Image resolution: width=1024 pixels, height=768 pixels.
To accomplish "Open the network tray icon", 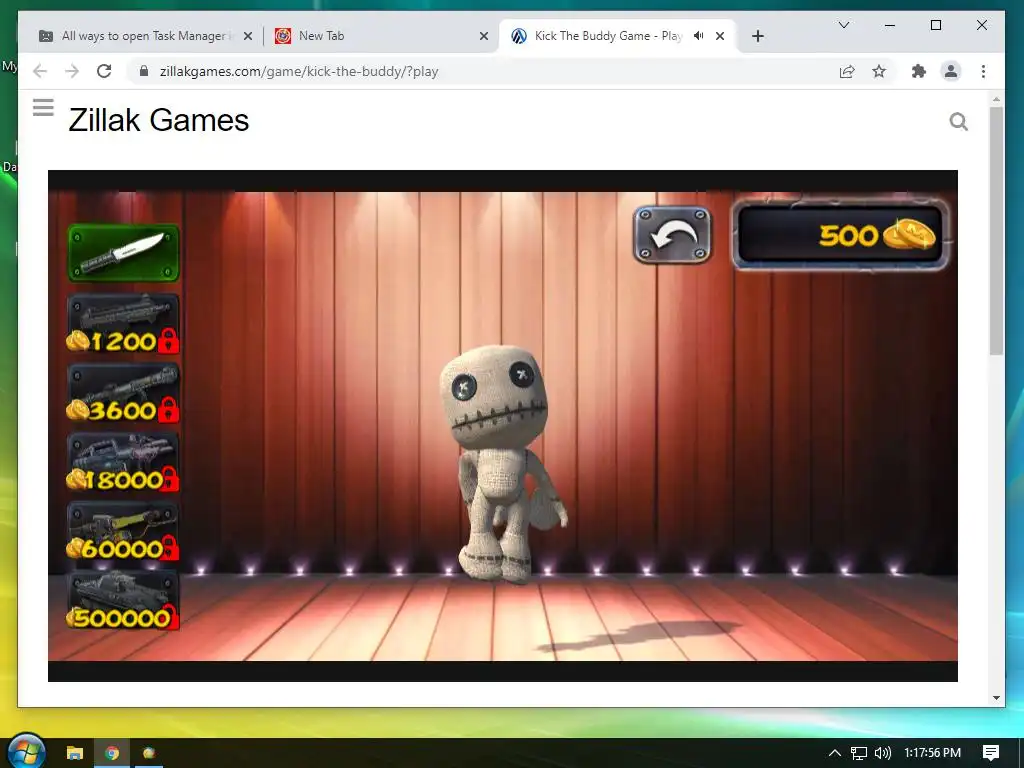I will tap(859, 752).
